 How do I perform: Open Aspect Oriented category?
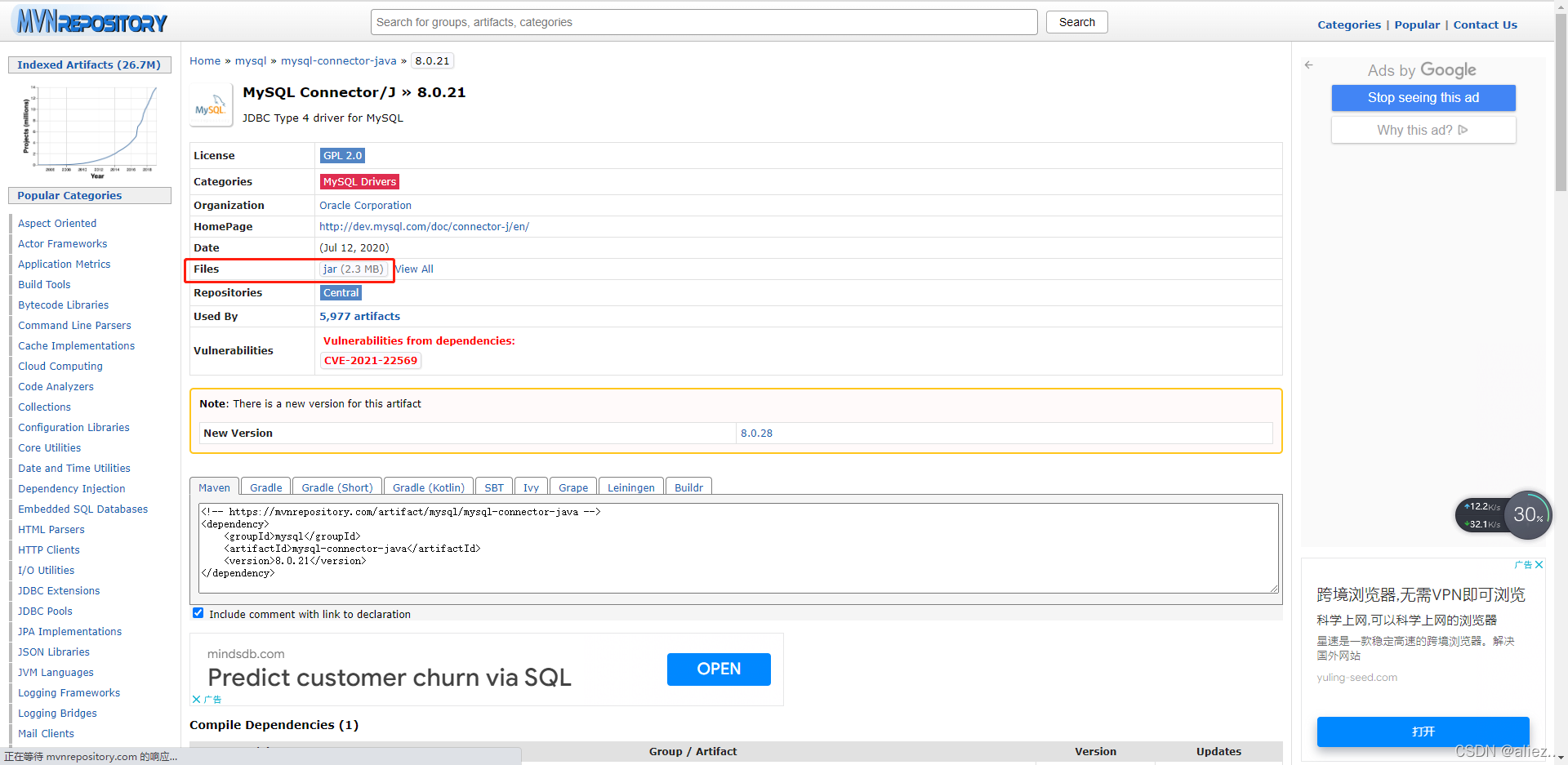(x=57, y=223)
